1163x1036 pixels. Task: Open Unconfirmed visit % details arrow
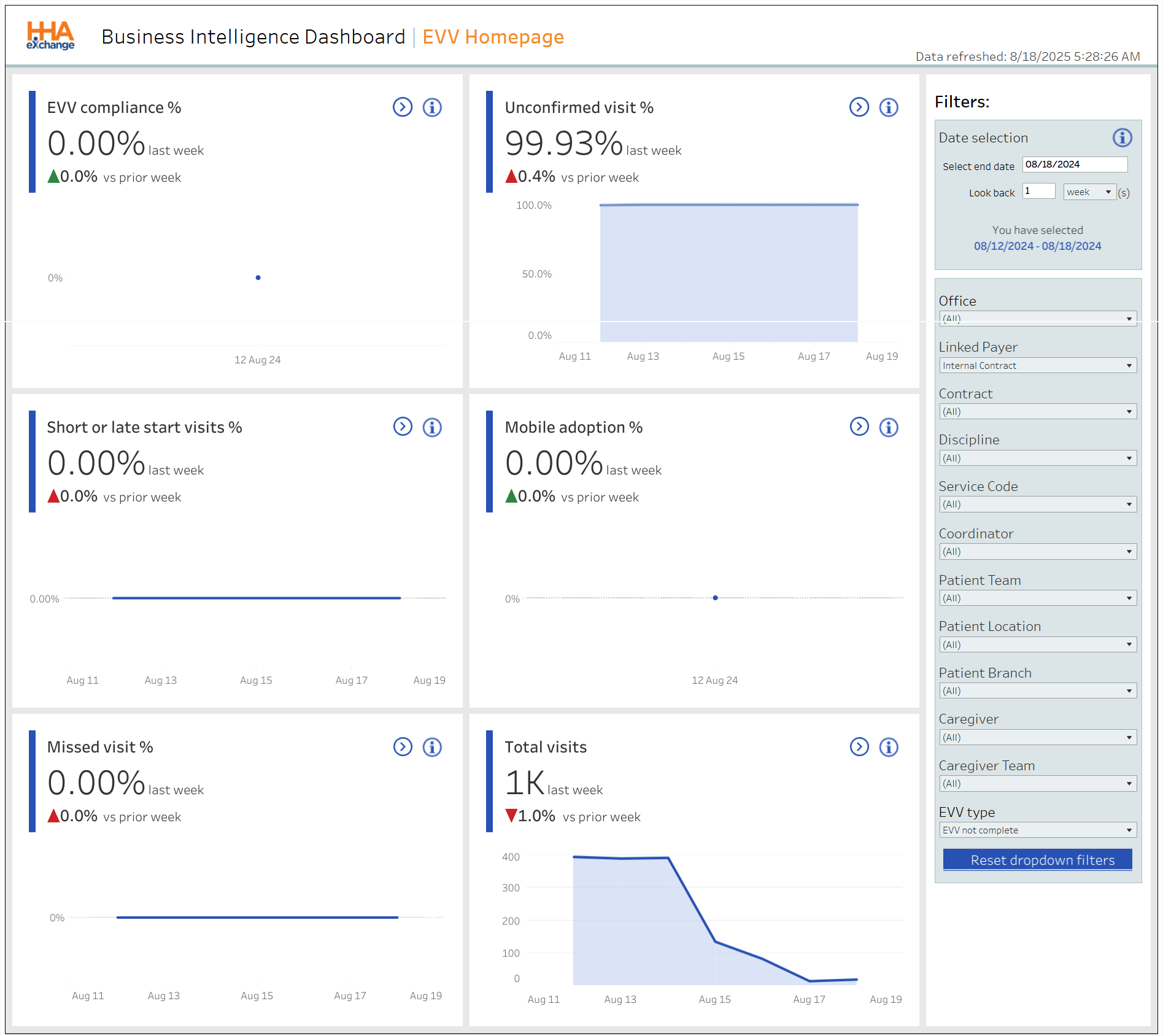tap(859, 107)
